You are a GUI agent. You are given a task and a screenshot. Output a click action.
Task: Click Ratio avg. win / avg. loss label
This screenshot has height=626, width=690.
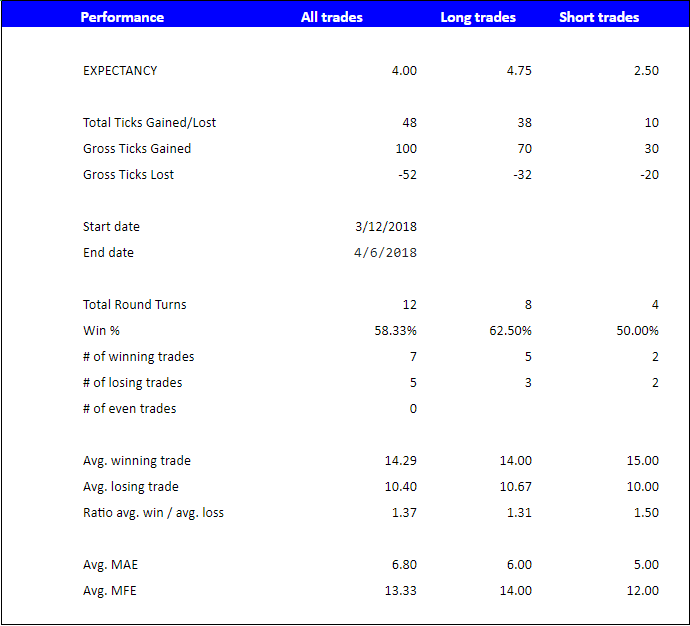[x=153, y=513]
